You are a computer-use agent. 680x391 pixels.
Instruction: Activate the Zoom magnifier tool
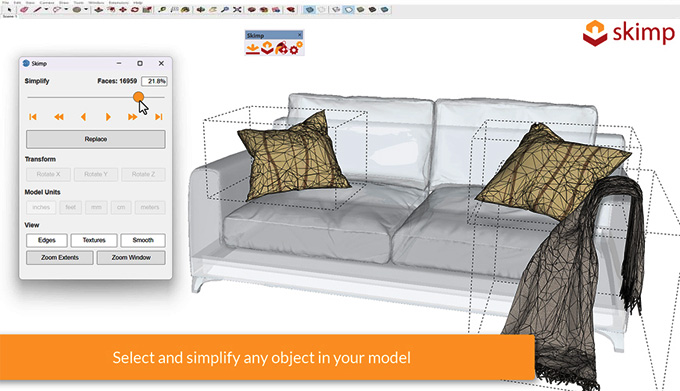(225, 10)
